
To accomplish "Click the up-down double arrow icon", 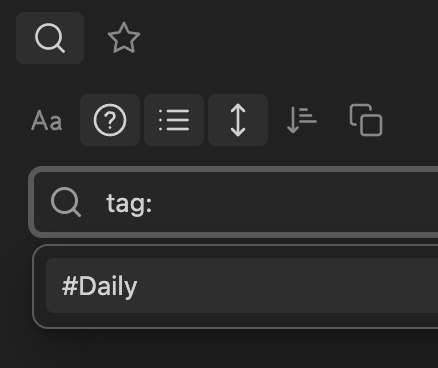I will [x=238, y=120].
